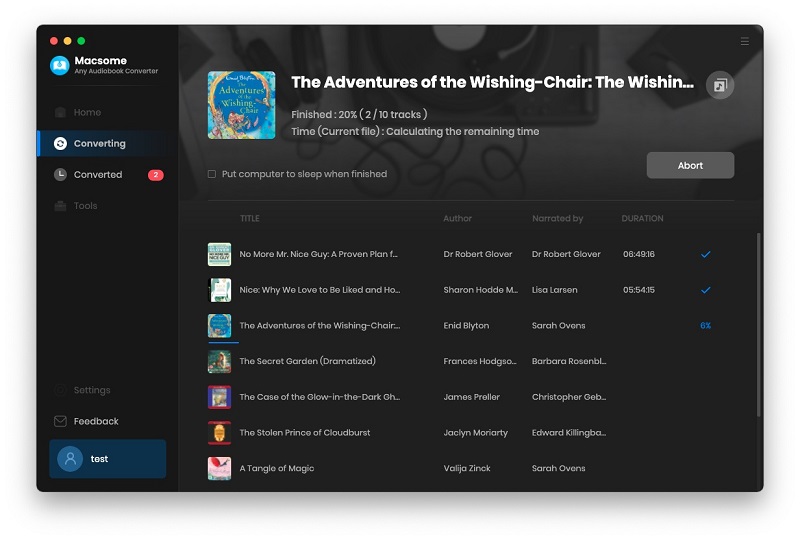Click author 'Dr Robert Glover'
This screenshot has width=800, height=540.
tap(478, 254)
